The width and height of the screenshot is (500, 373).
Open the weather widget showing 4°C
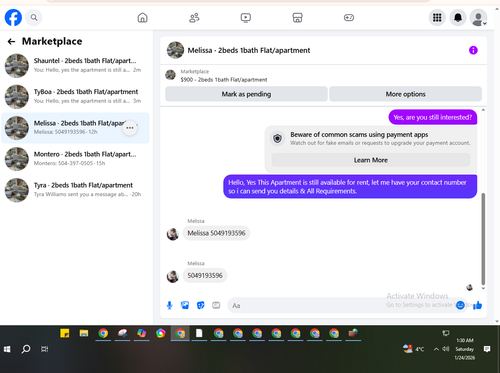tap(413, 349)
